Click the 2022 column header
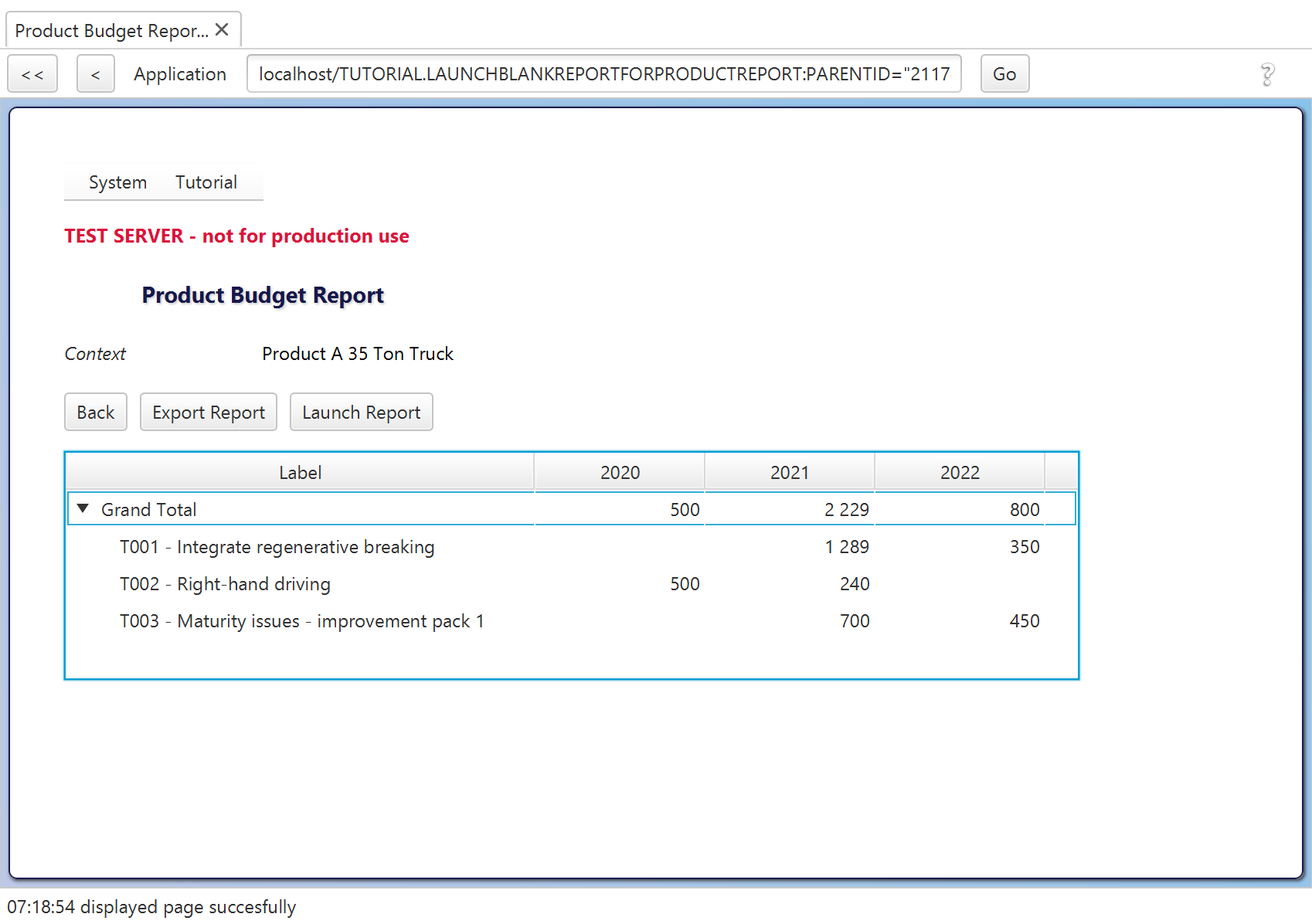1312x924 pixels. [x=960, y=472]
